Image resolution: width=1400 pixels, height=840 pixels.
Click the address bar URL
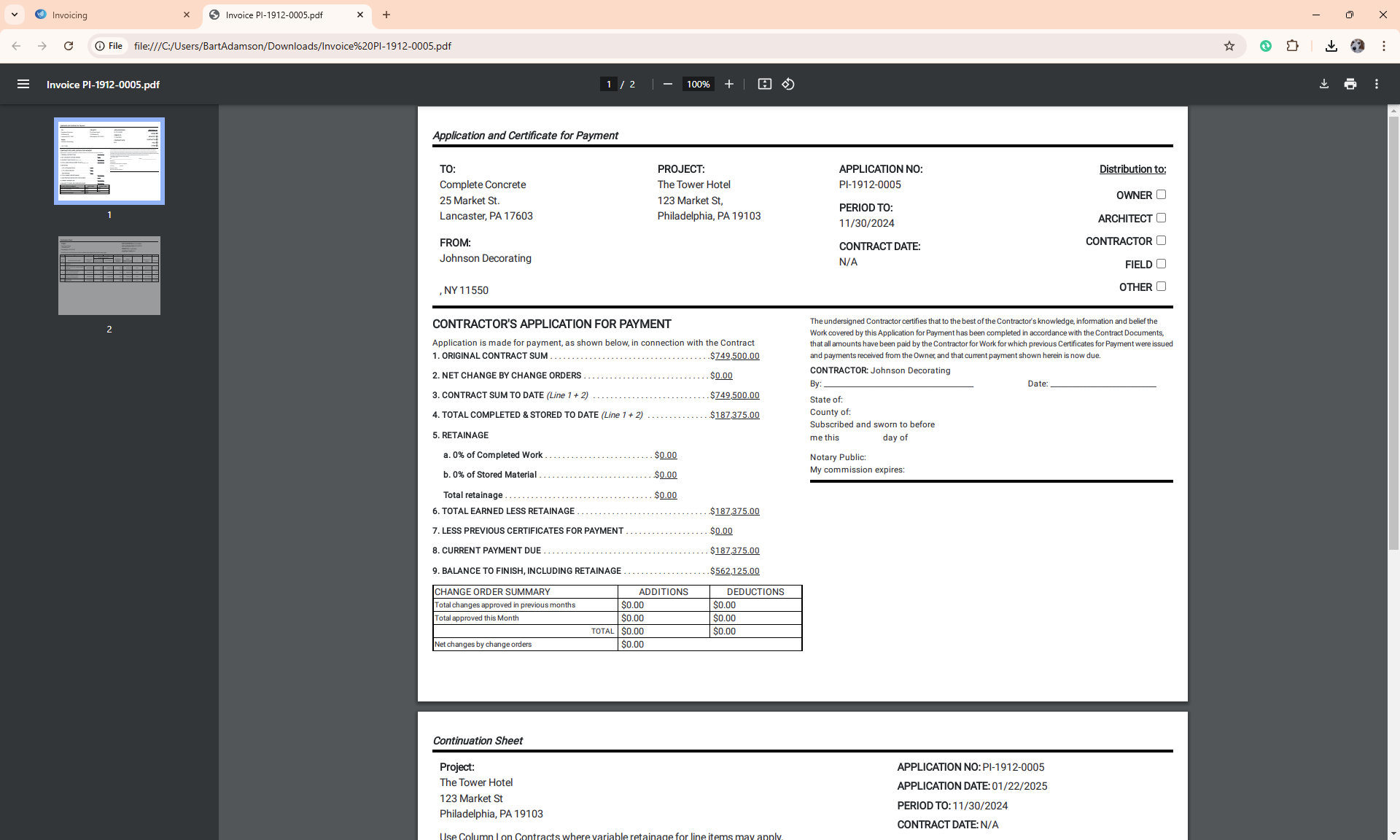click(x=292, y=46)
